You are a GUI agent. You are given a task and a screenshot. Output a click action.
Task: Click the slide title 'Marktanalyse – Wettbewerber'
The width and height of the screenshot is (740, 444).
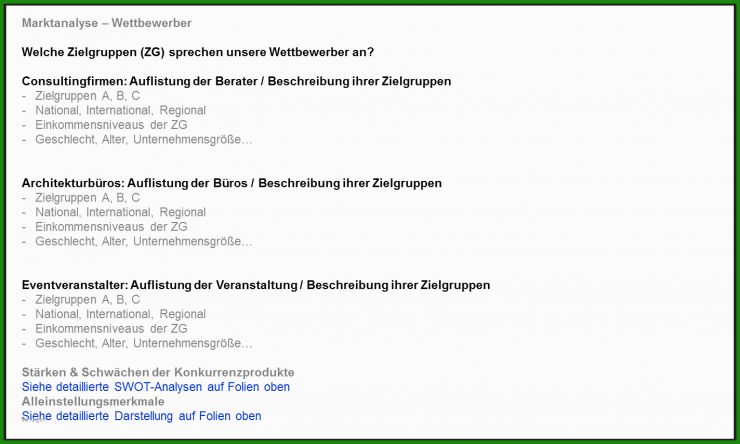[x=107, y=23]
